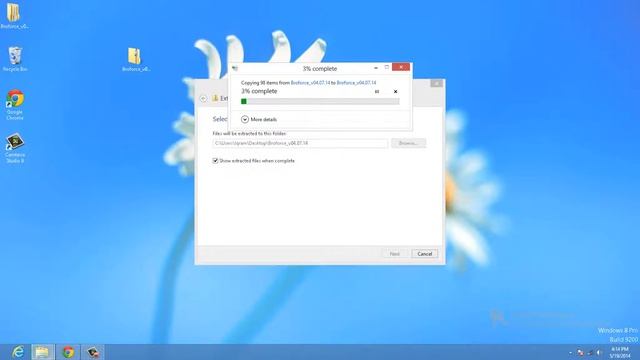640x360 pixels.
Task: Click the Browse button in extract dialog
Action: coord(409,143)
